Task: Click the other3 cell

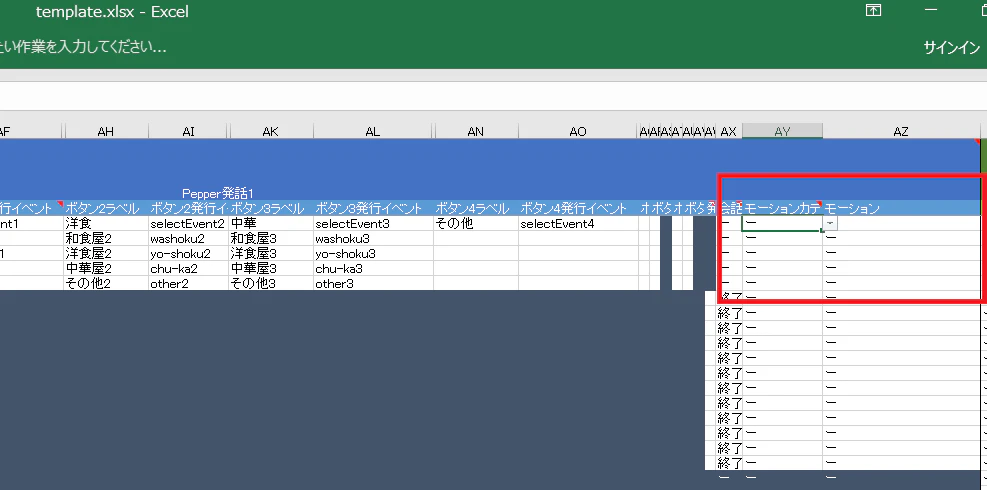Action: 373,283
